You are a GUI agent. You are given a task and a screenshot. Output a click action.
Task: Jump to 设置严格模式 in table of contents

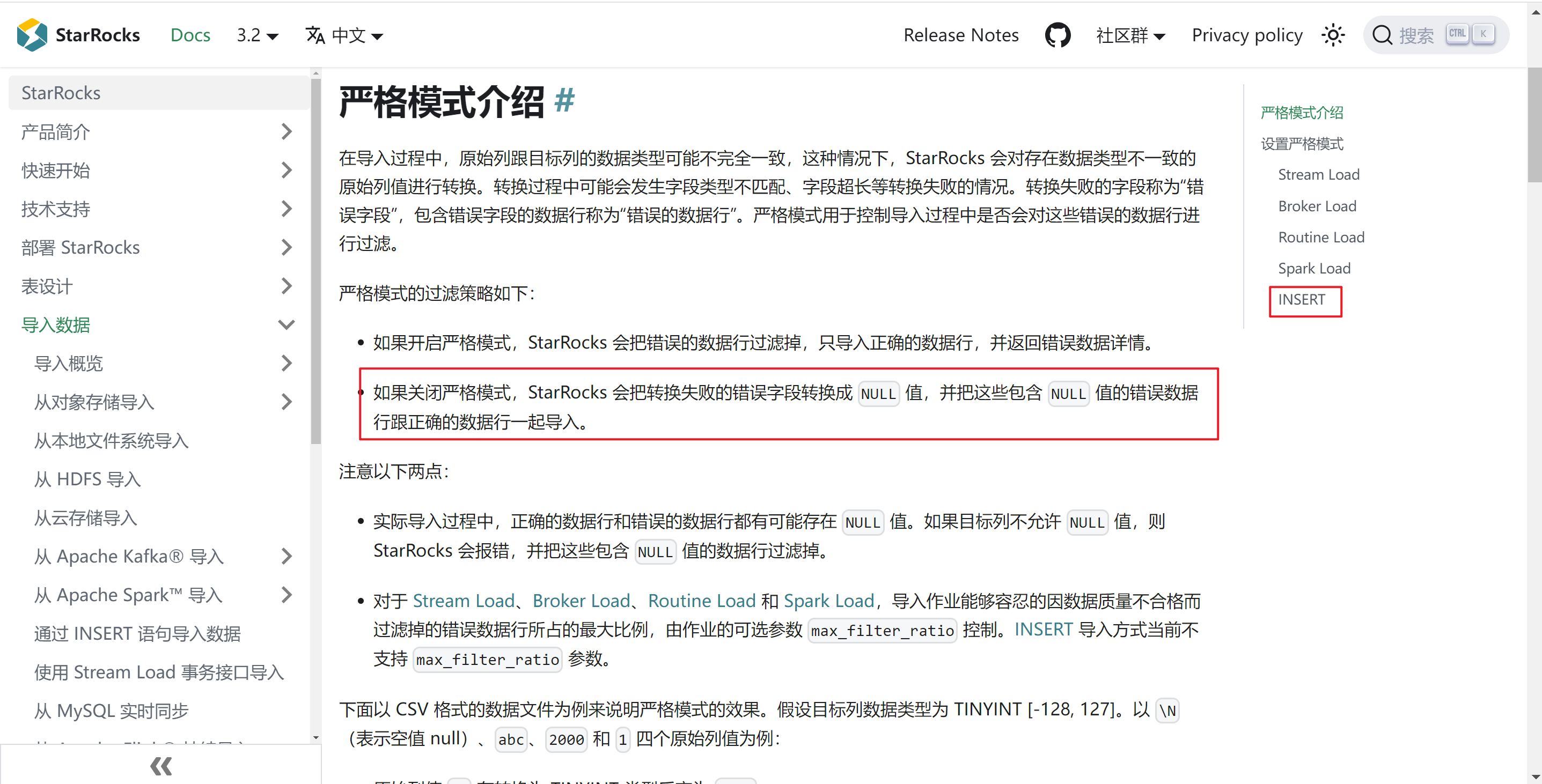[x=1301, y=144]
